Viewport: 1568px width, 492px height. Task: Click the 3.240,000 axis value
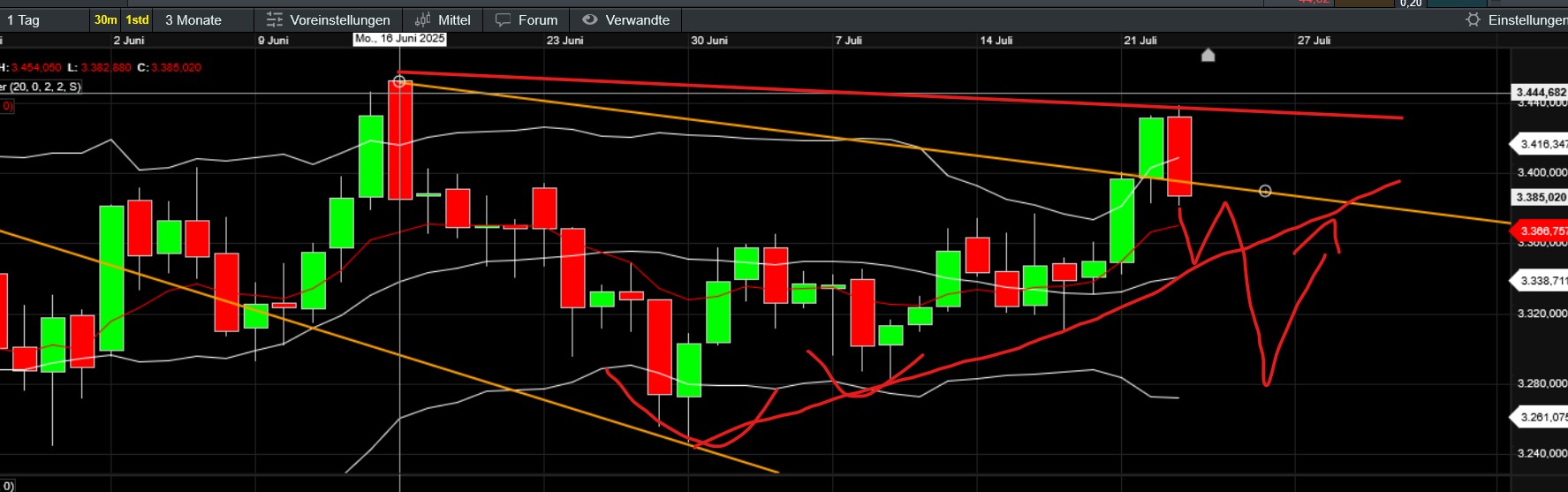(x=1541, y=453)
